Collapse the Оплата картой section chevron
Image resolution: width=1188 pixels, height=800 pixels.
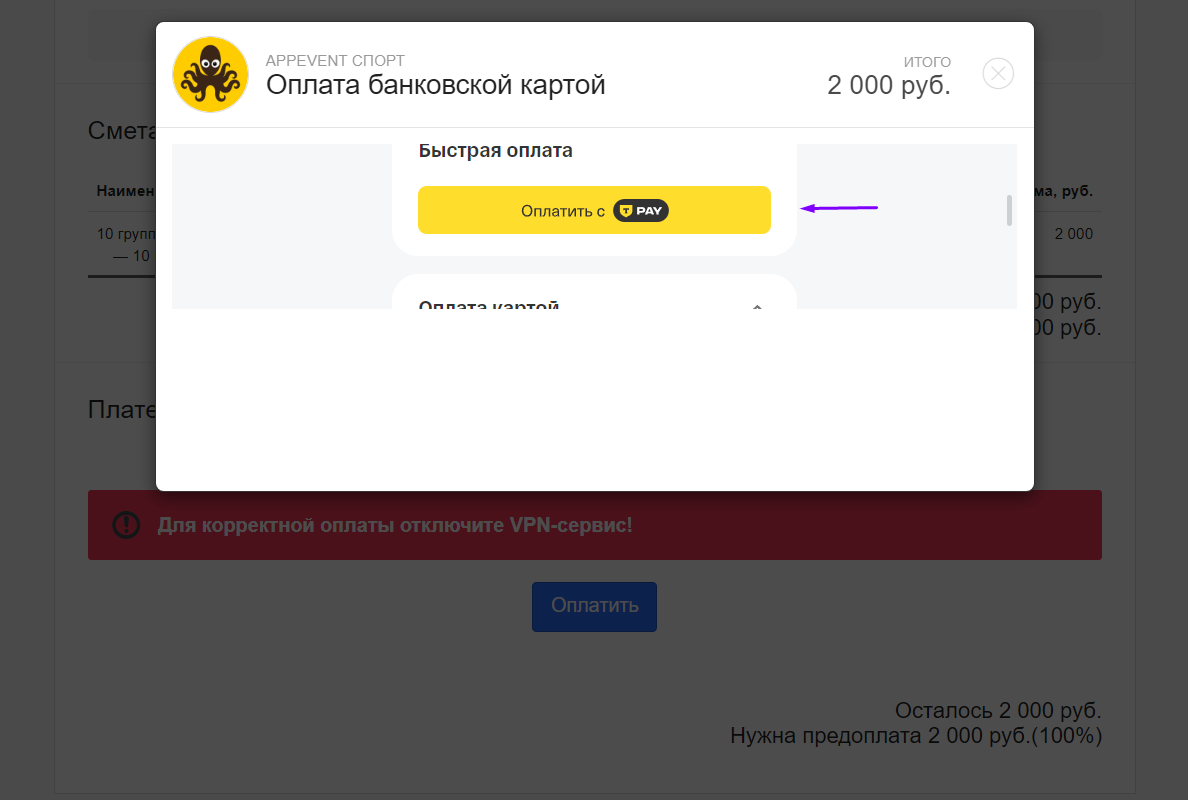tap(756, 306)
